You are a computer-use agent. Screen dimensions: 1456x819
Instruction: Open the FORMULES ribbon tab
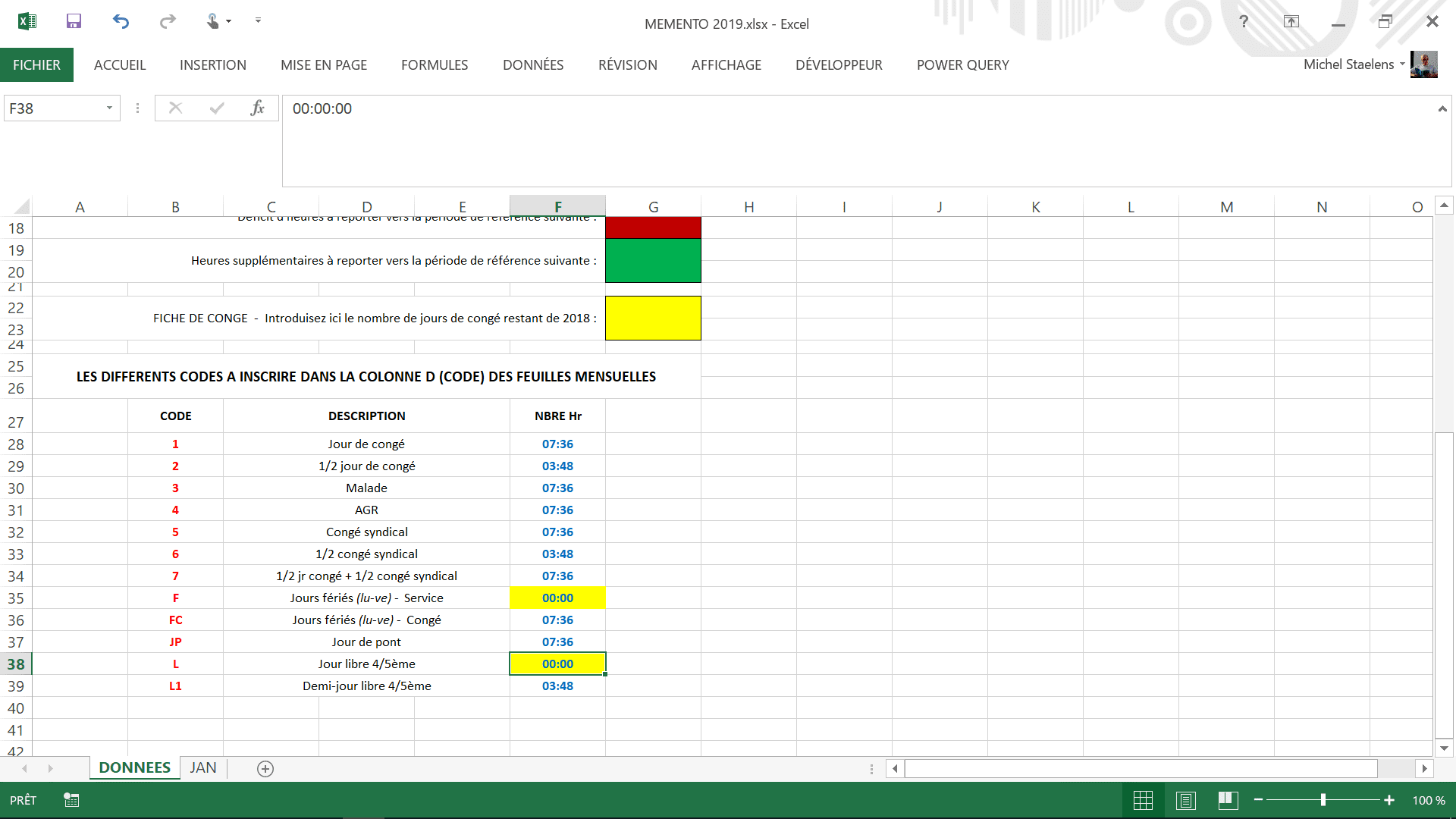coord(435,65)
